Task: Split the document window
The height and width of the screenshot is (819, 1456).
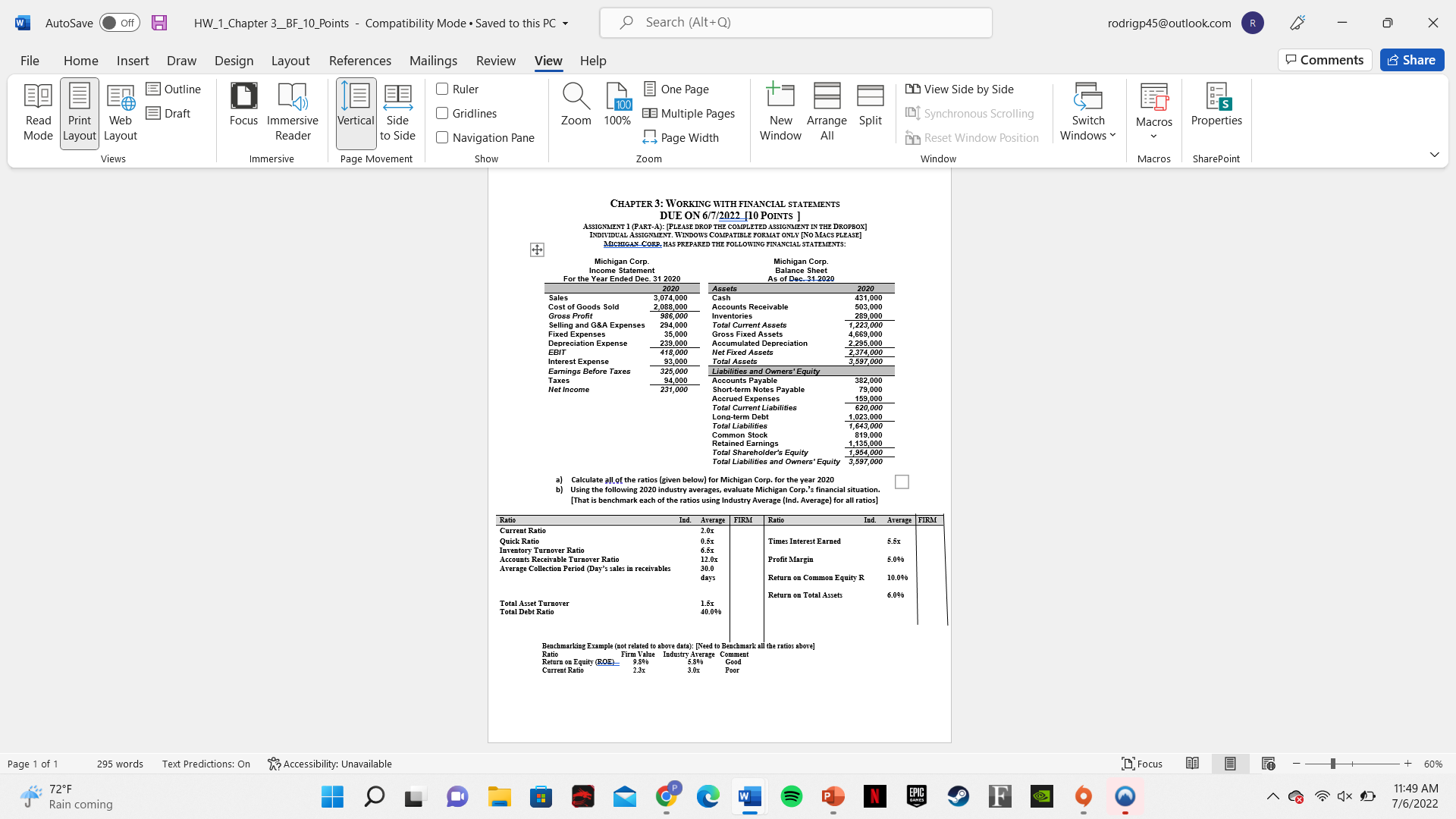Action: point(870,105)
